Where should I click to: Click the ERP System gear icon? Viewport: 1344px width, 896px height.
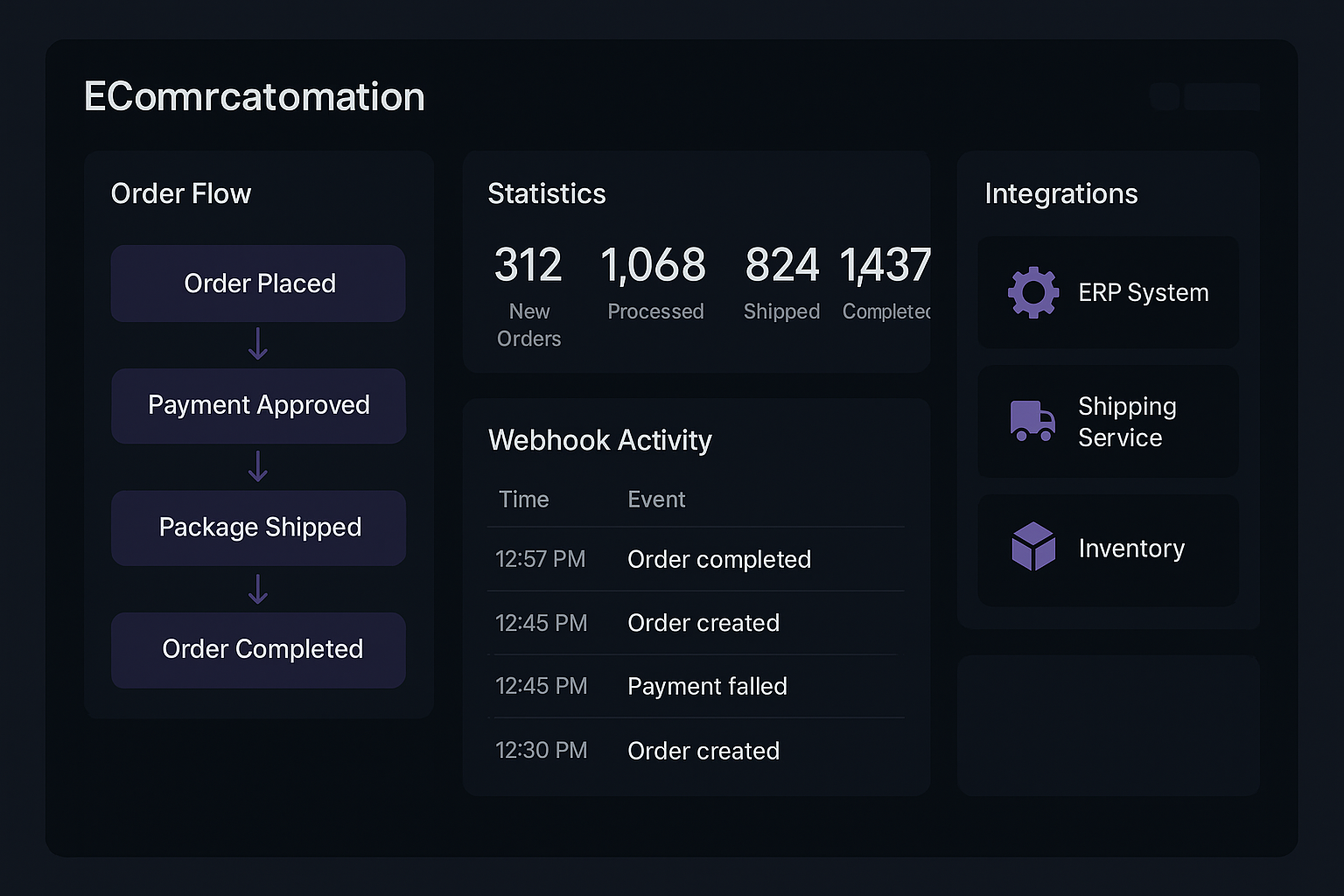pos(1033,292)
